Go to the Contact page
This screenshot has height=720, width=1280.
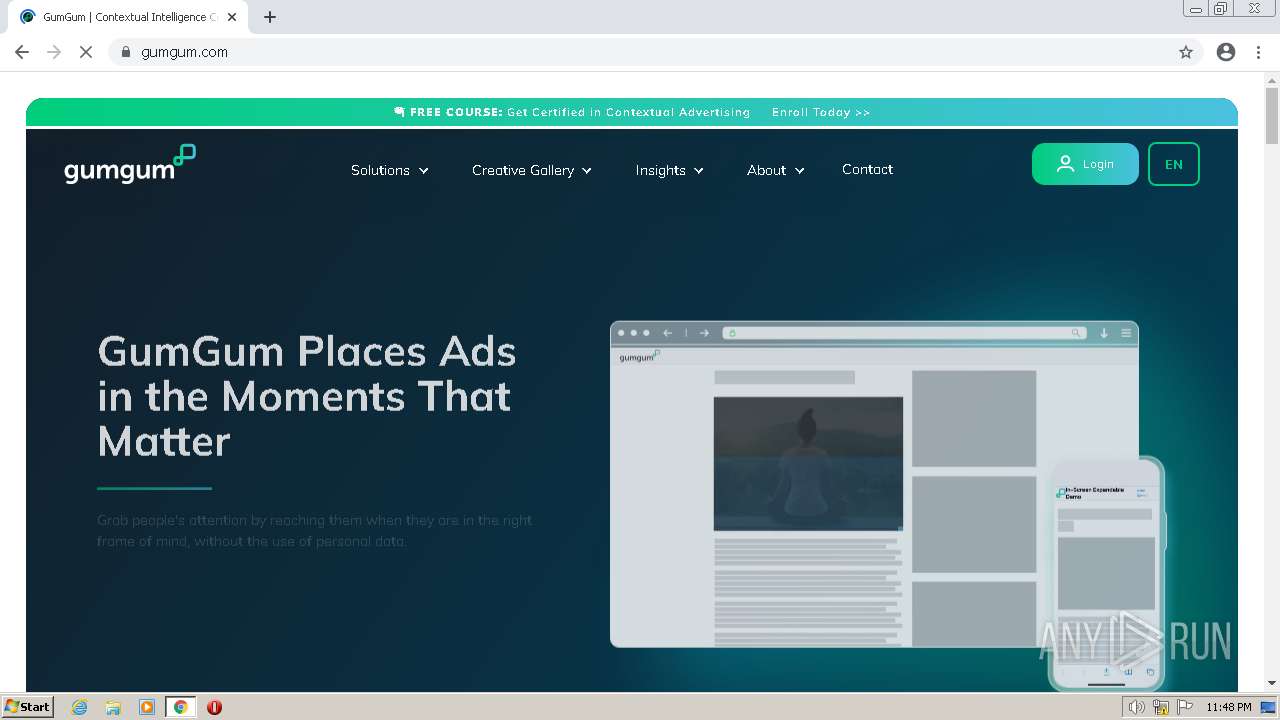[867, 169]
